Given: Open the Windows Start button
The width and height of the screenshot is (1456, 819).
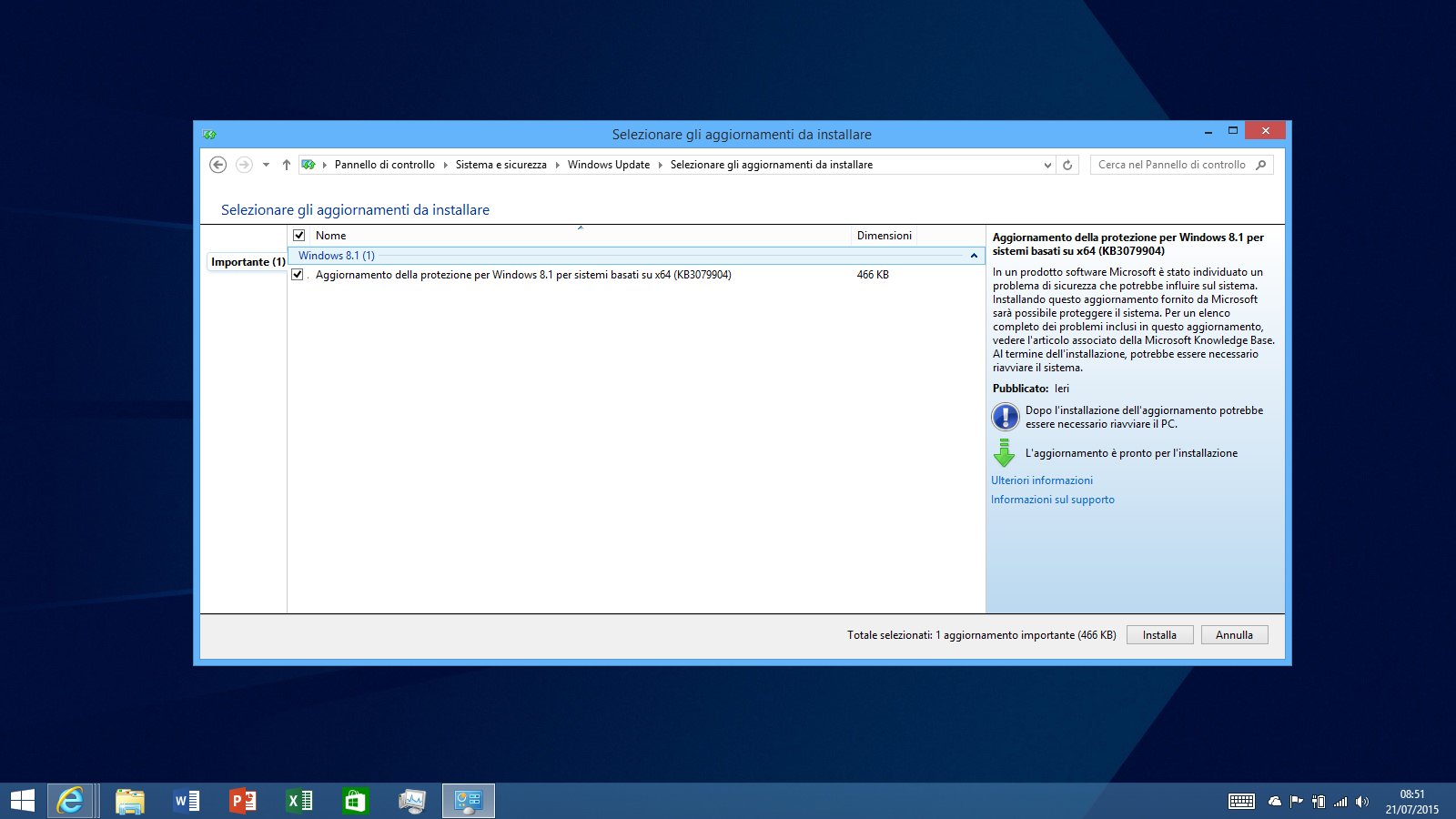Looking at the screenshot, I should click(23, 801).
